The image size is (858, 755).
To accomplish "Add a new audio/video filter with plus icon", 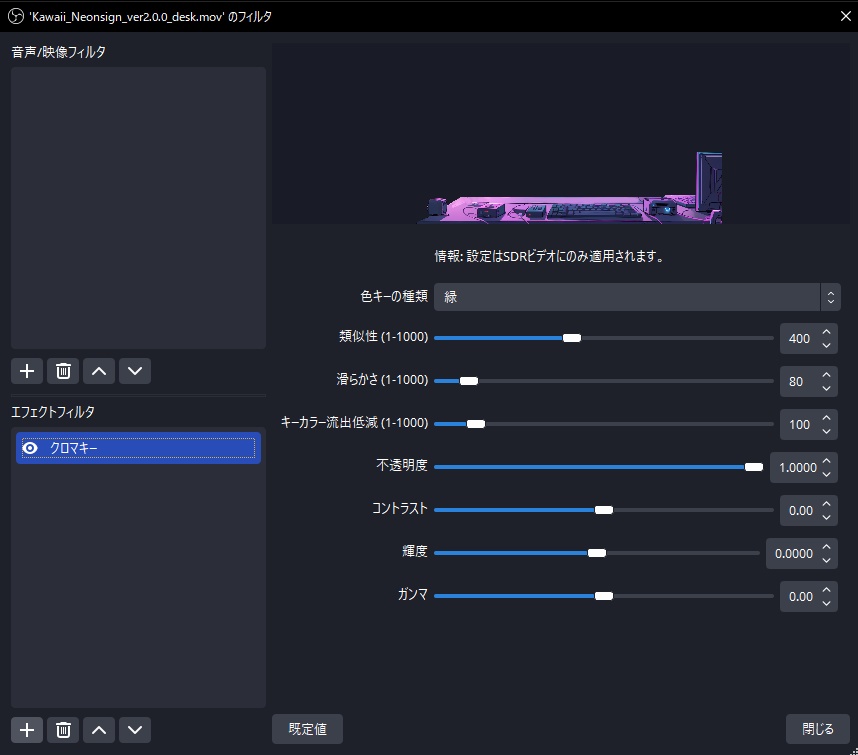I will [27, 371].
